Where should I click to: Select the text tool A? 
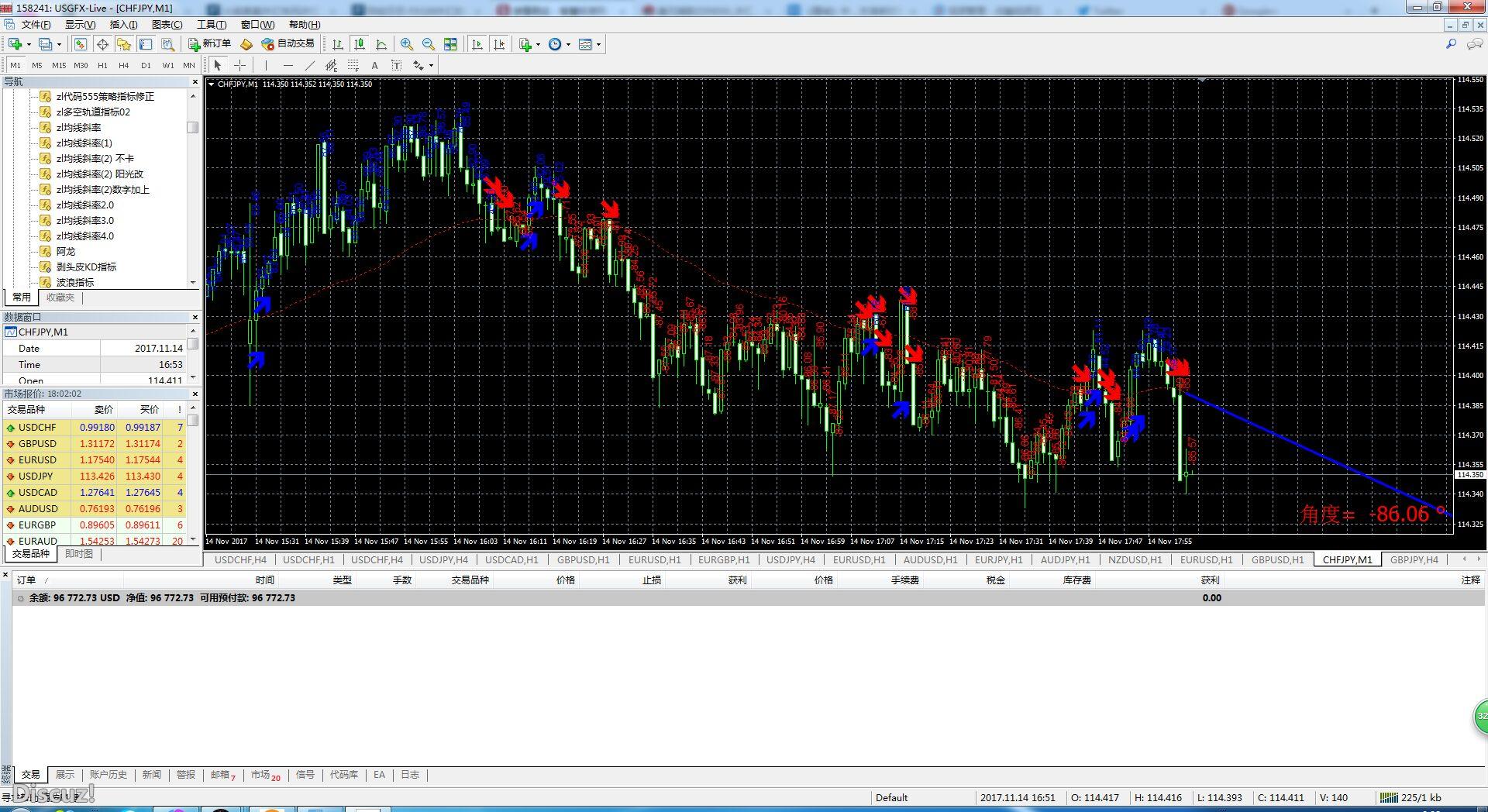coord(374,65)
